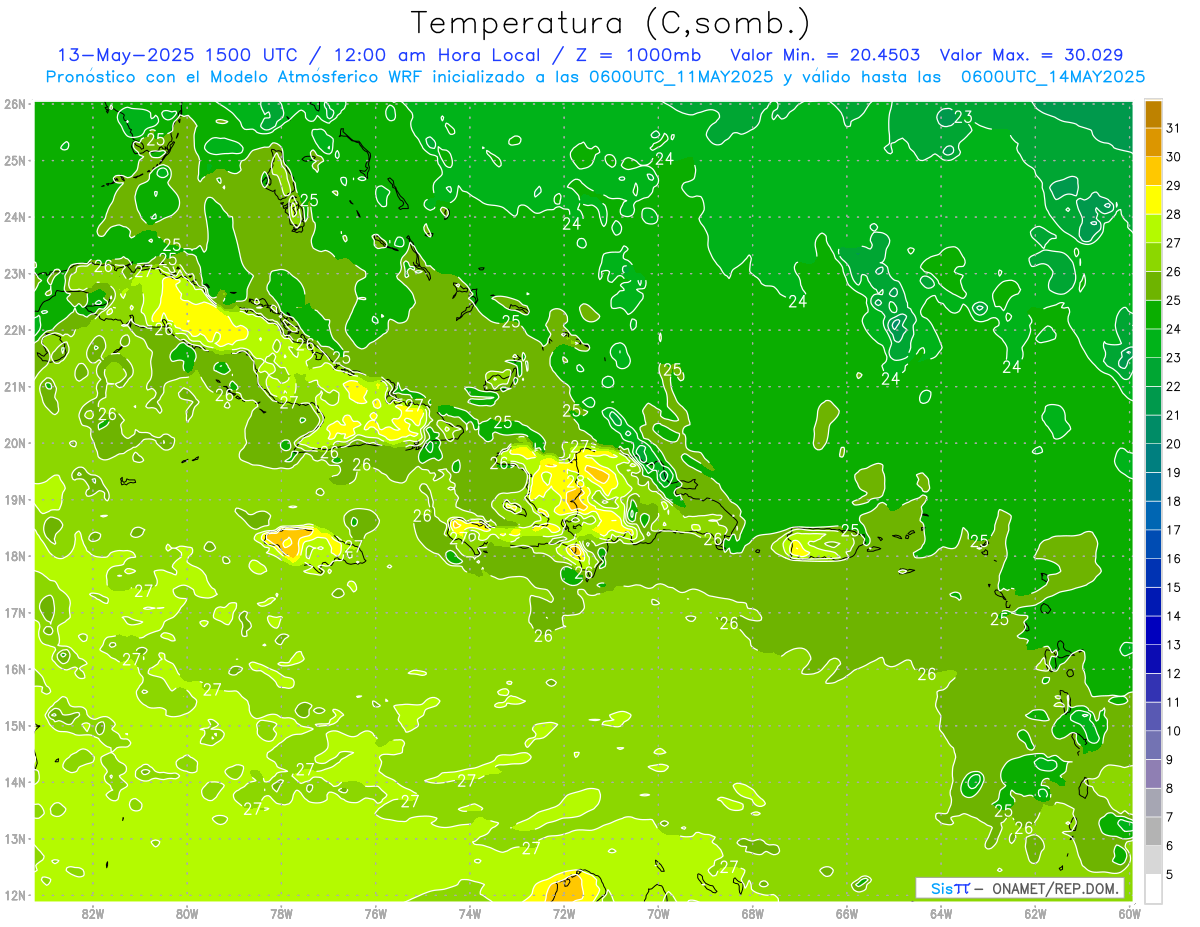Viewport: 1200px width, 927px height.
Task: Click the color bar label 10
Action: click(x=1173, y=731)
